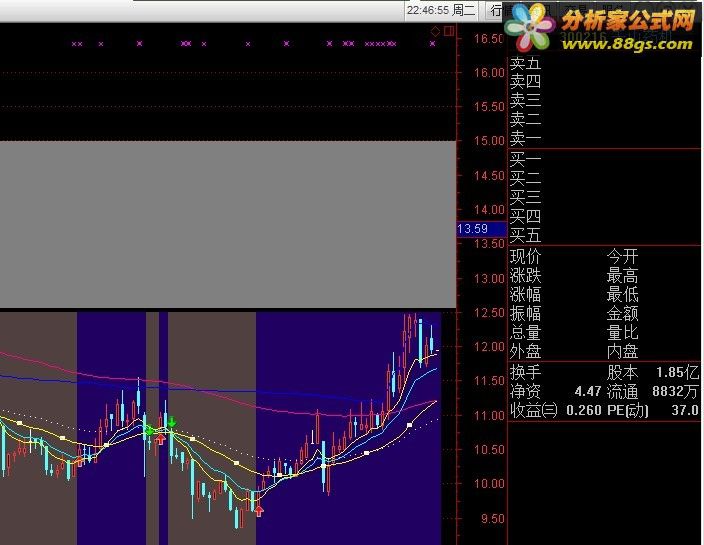Image resolution: width=704 pixels, height=545 pixels.
Task: Select the 买三 order book row
Action: pos(604,198)
